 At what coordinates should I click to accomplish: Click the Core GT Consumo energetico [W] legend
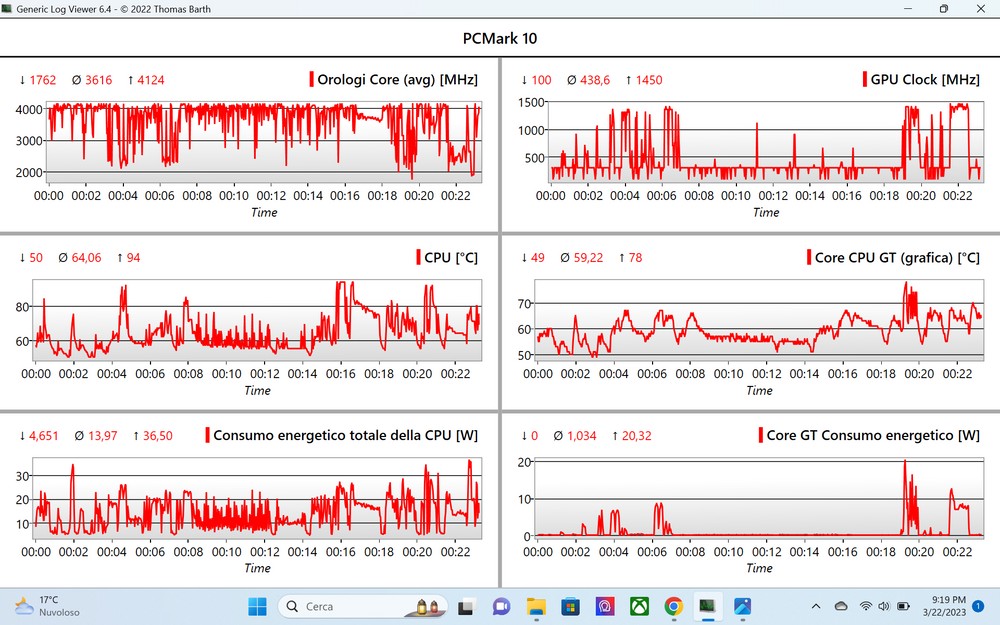pos(869,436)
